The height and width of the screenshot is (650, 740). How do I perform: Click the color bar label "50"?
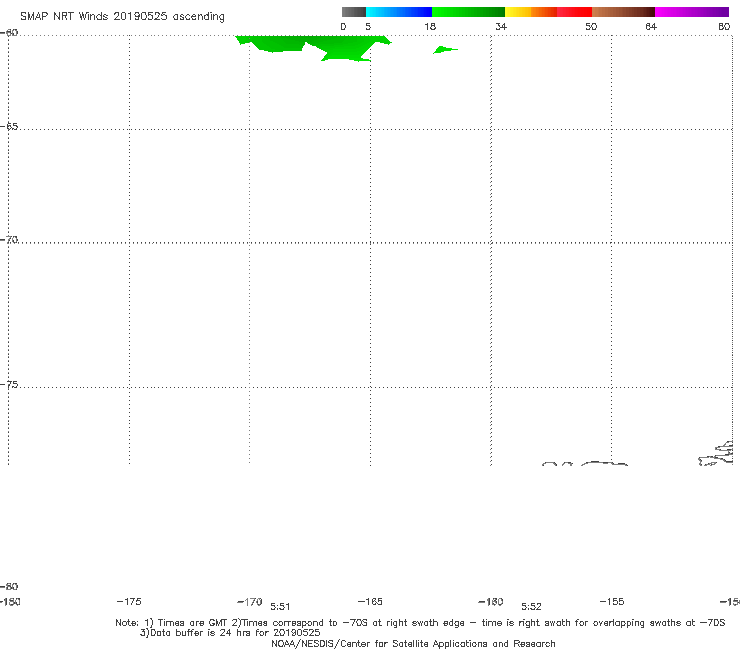point(591,26)
